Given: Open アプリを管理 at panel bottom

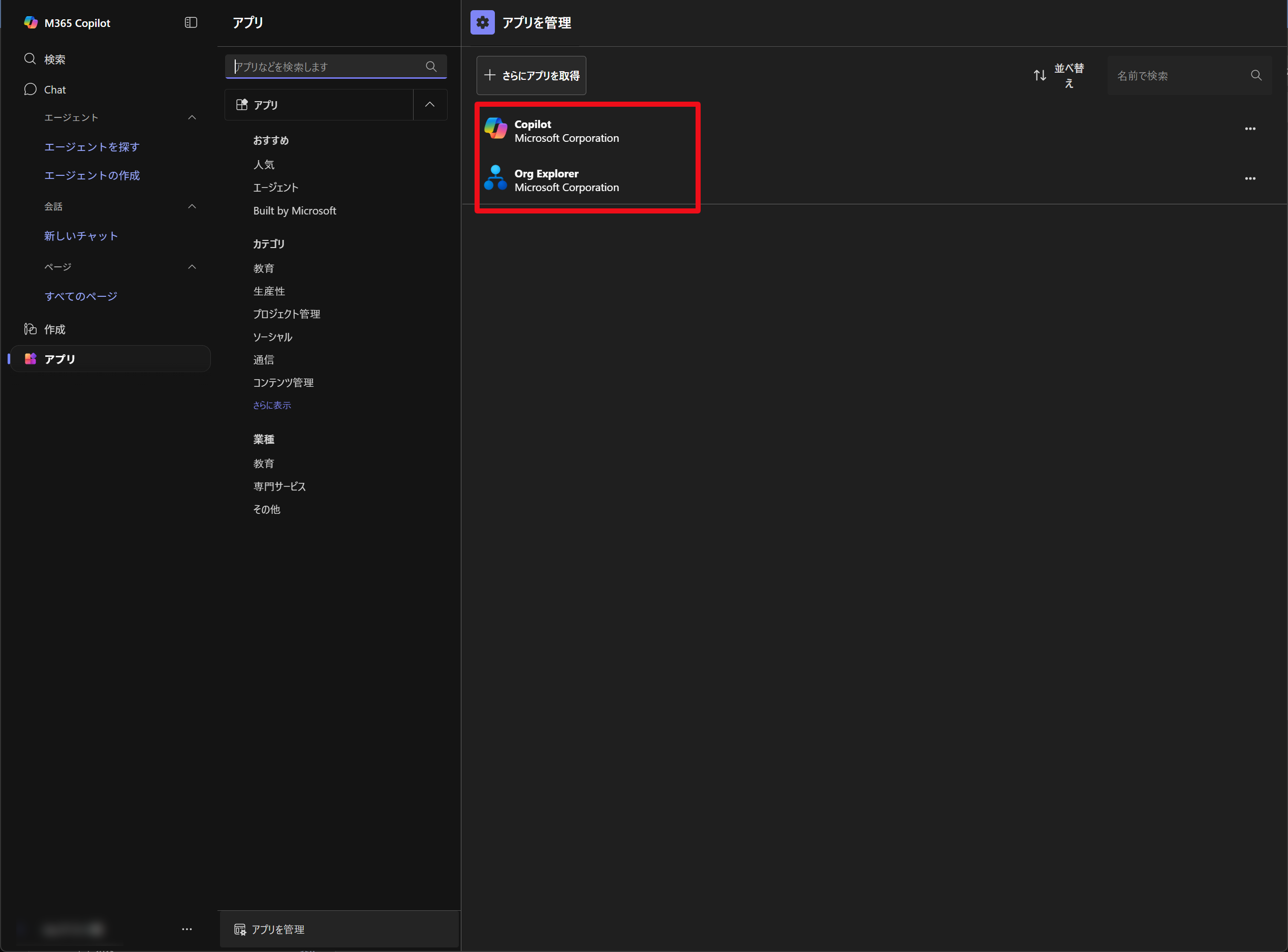Looking at the screenshot, I should point(339,929).
